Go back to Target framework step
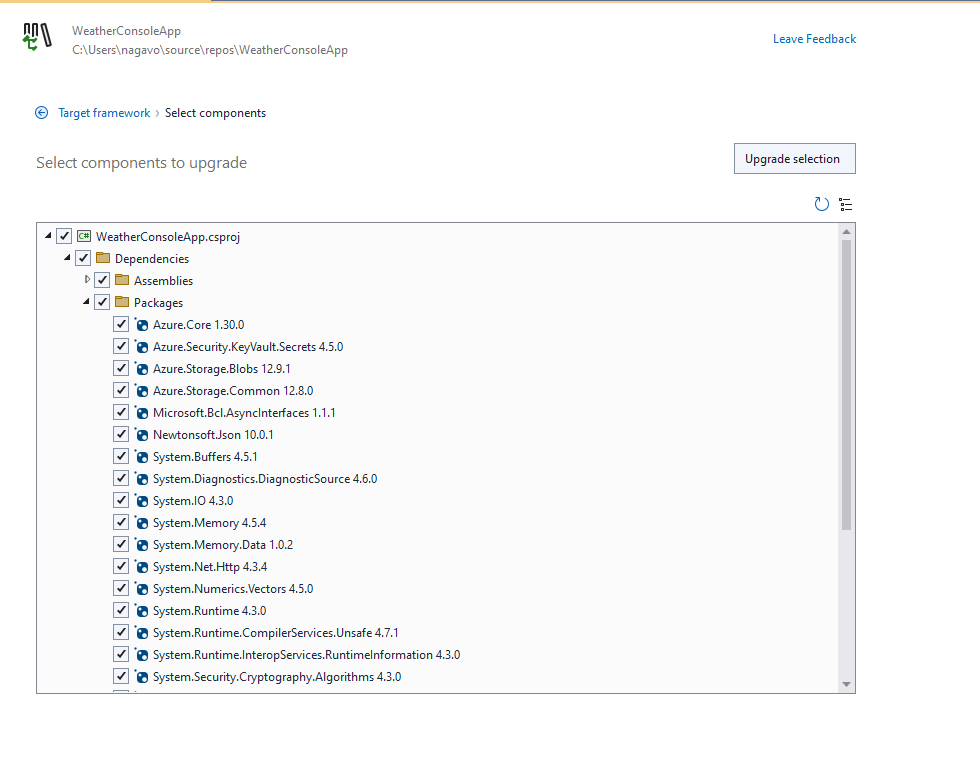The image size is (980, 770). pyautogui.click(x=104, y=113)
